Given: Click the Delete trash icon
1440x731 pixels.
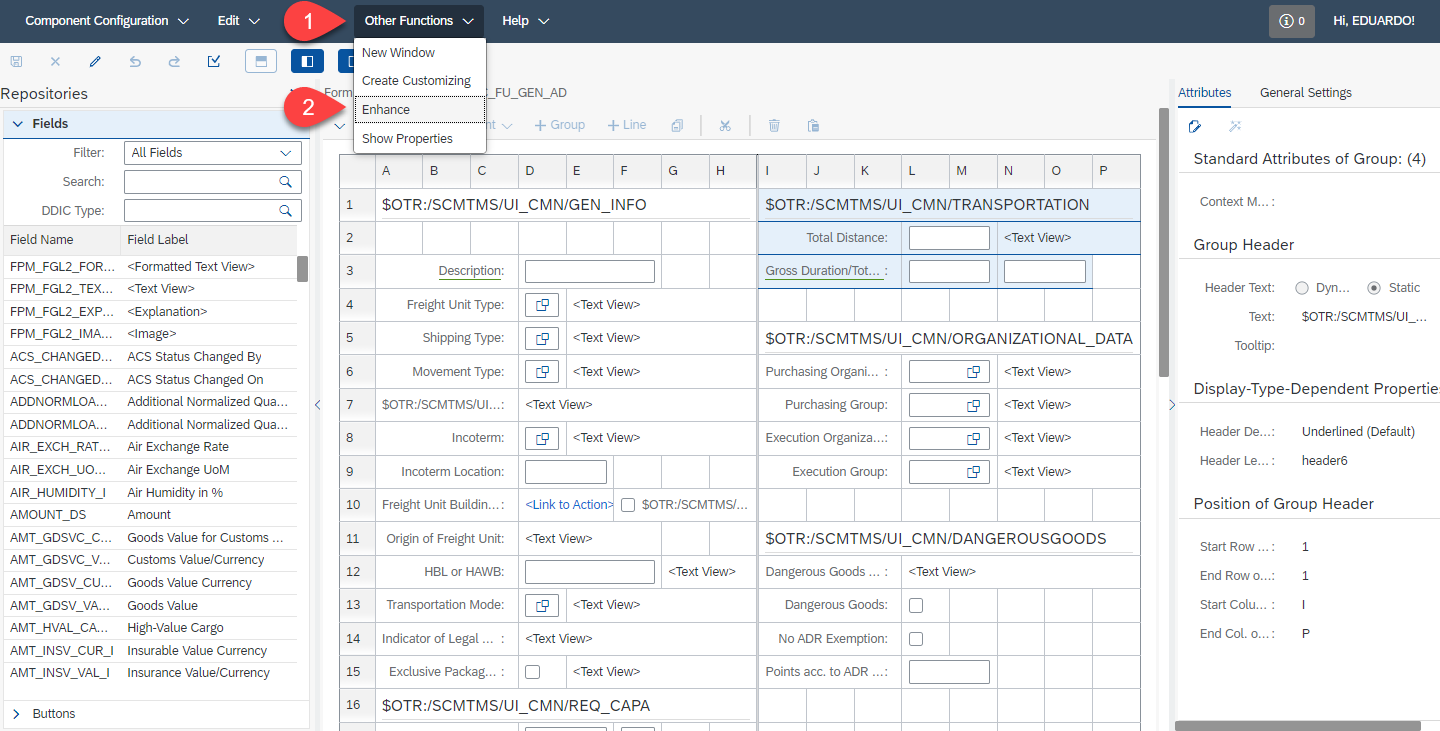Looking at the screenshot, I should 774,125.
